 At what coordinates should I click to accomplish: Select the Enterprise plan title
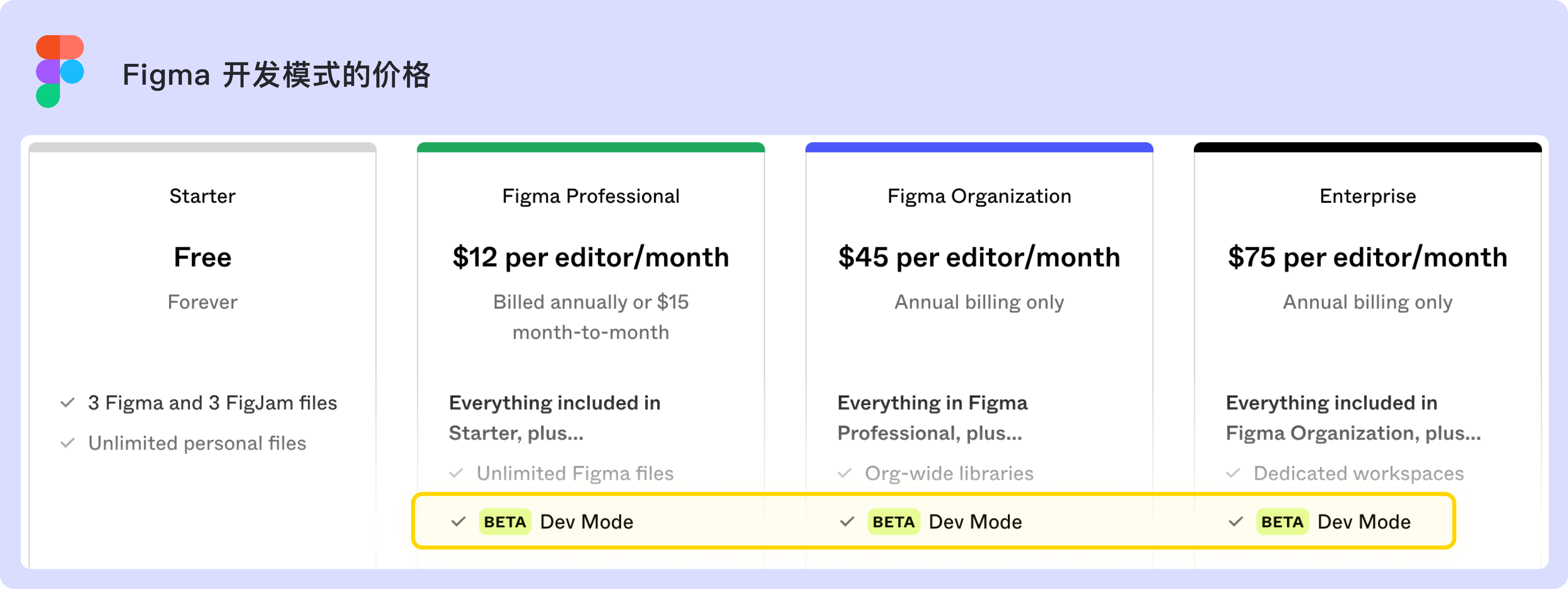click(1368, 197)
